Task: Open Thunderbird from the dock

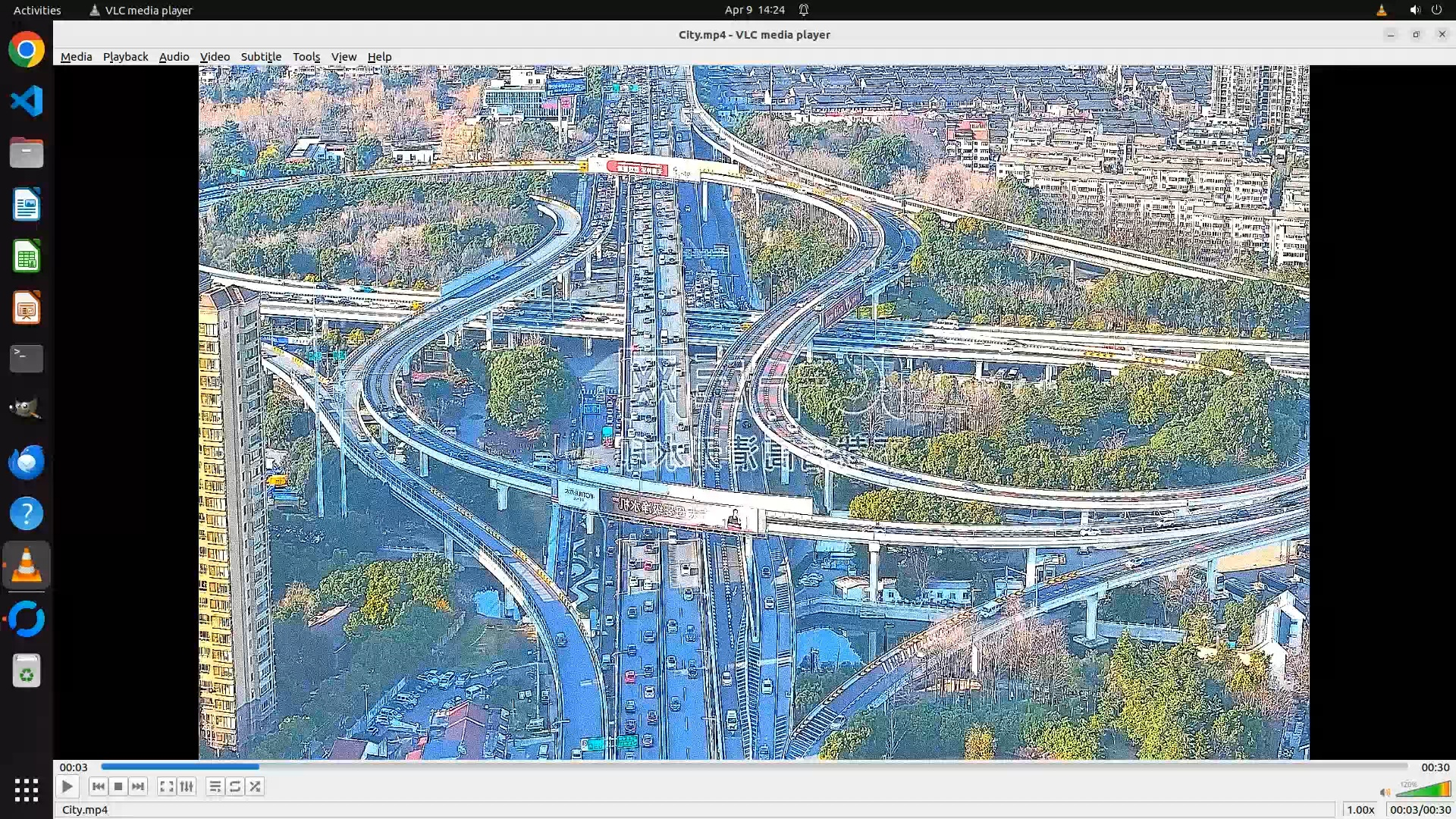Action: (27, 462)
